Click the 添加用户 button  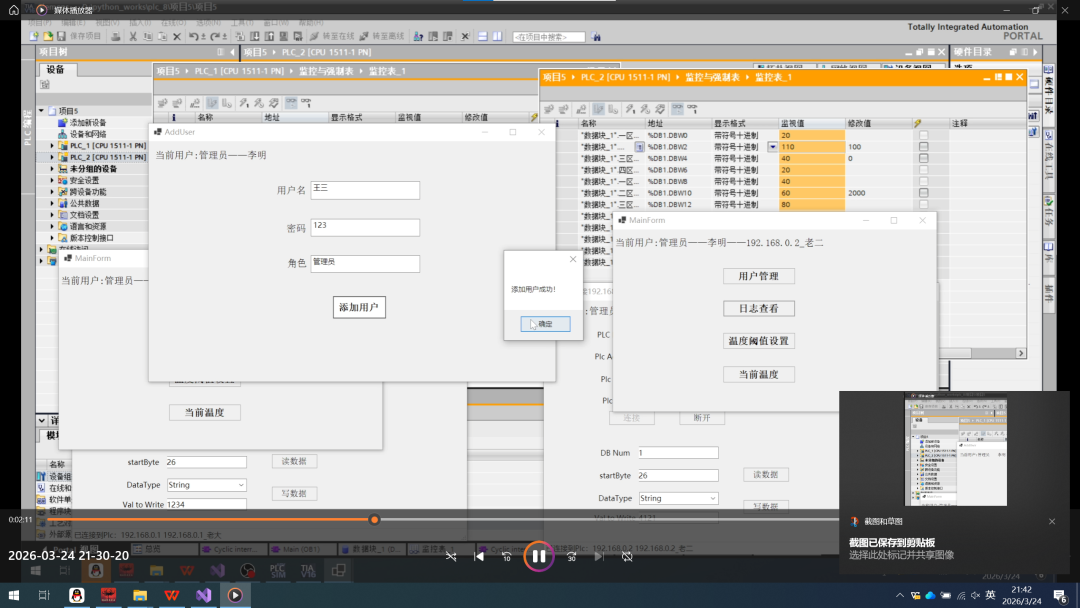click(x=359, y=307)
